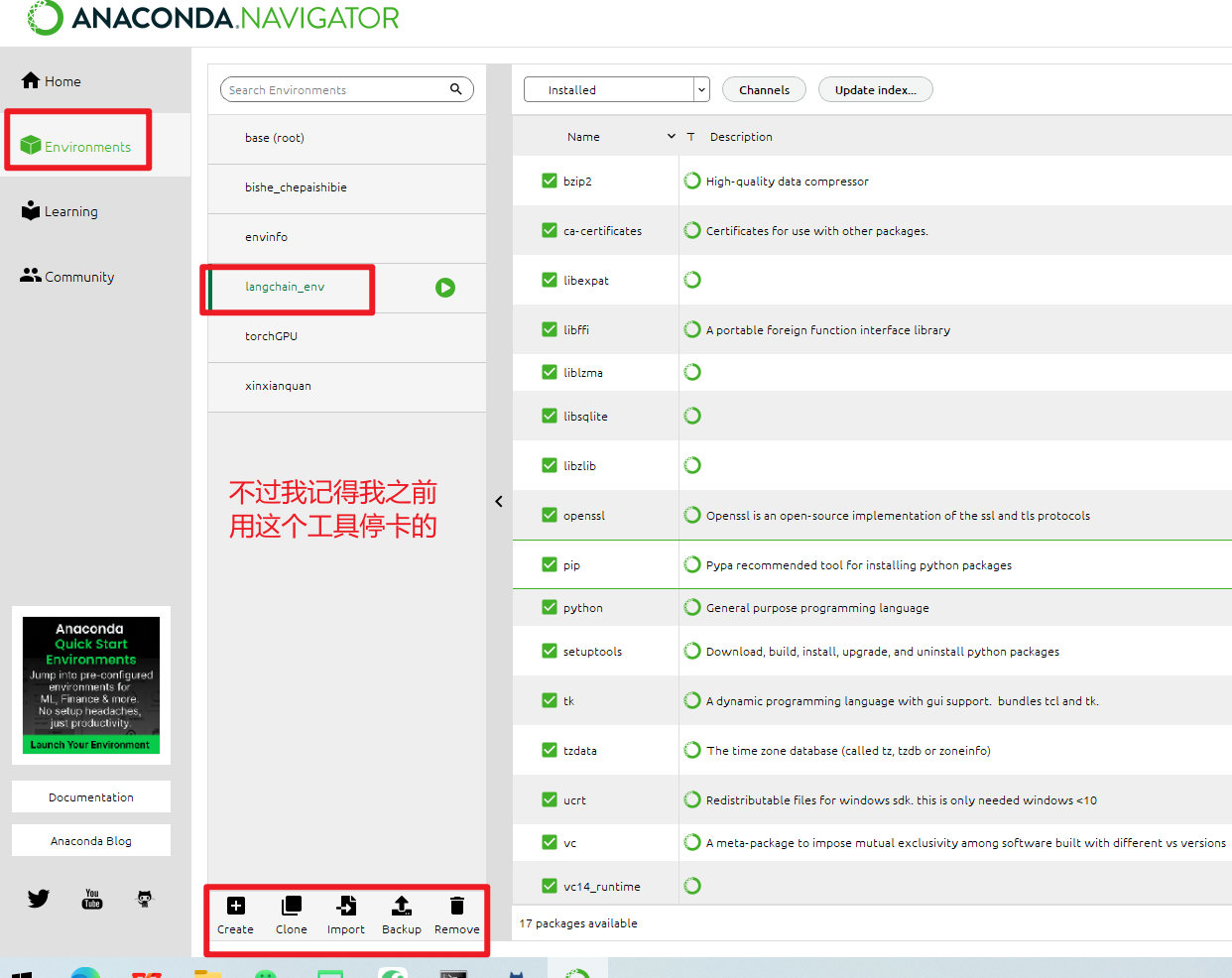Select the xinxianquan environment
1232x978 pixels.
coord(347,386)
